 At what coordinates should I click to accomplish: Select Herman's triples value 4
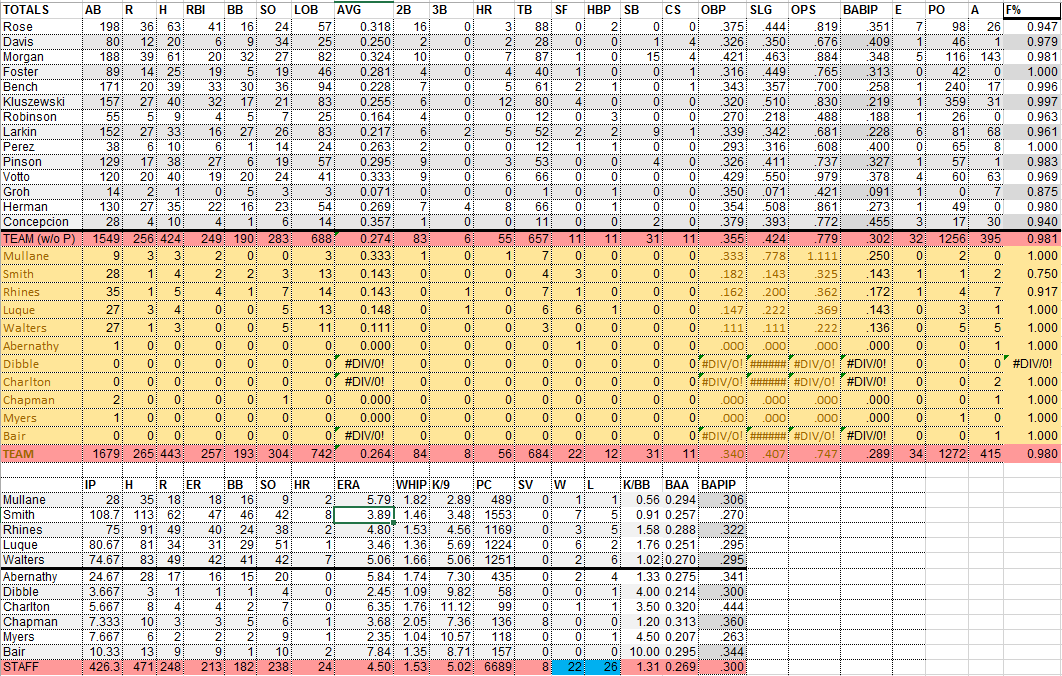click(451, 207)
